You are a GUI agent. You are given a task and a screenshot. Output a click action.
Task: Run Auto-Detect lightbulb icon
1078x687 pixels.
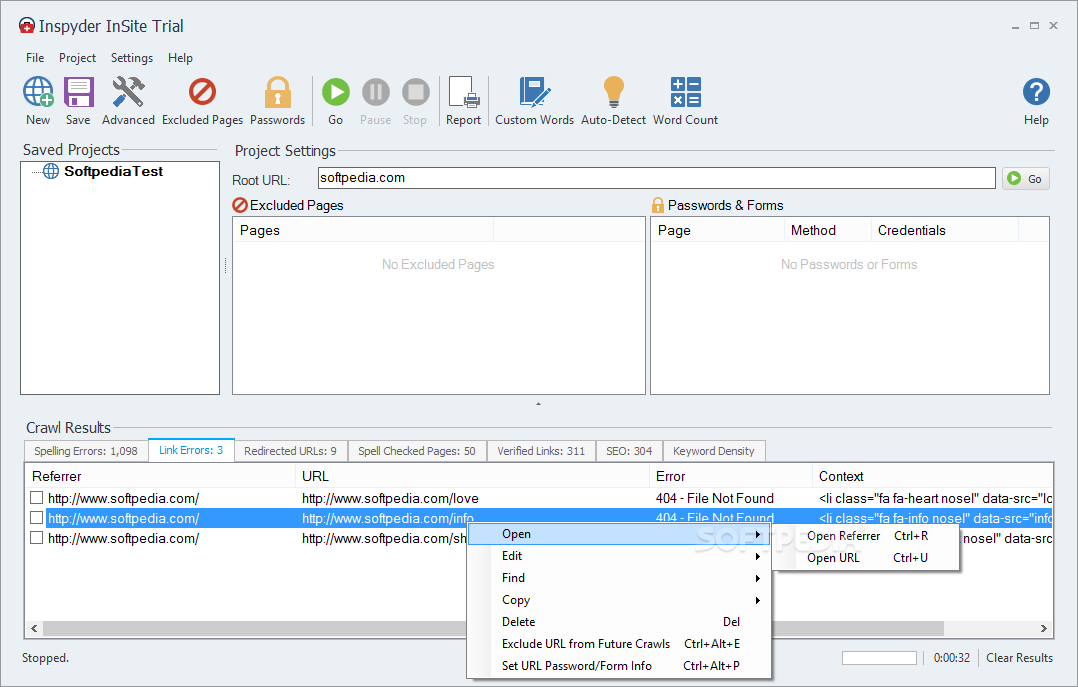tap(613, 100)
